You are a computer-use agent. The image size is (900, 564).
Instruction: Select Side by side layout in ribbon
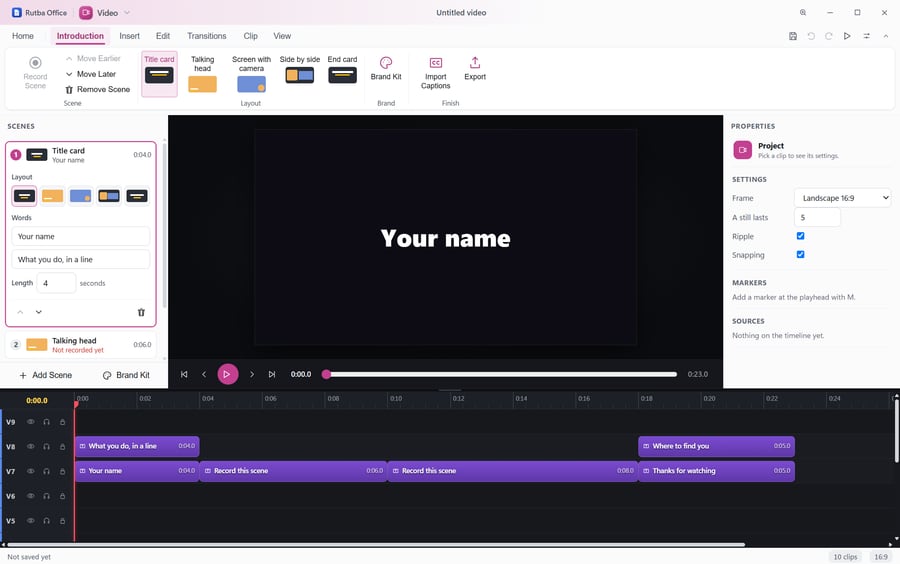point(300,69)
